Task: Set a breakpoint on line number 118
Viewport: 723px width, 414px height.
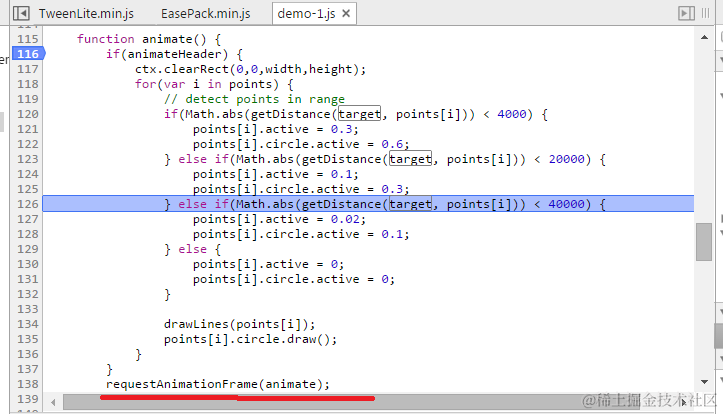Action: pyautogui.click(x=28, y=84)
